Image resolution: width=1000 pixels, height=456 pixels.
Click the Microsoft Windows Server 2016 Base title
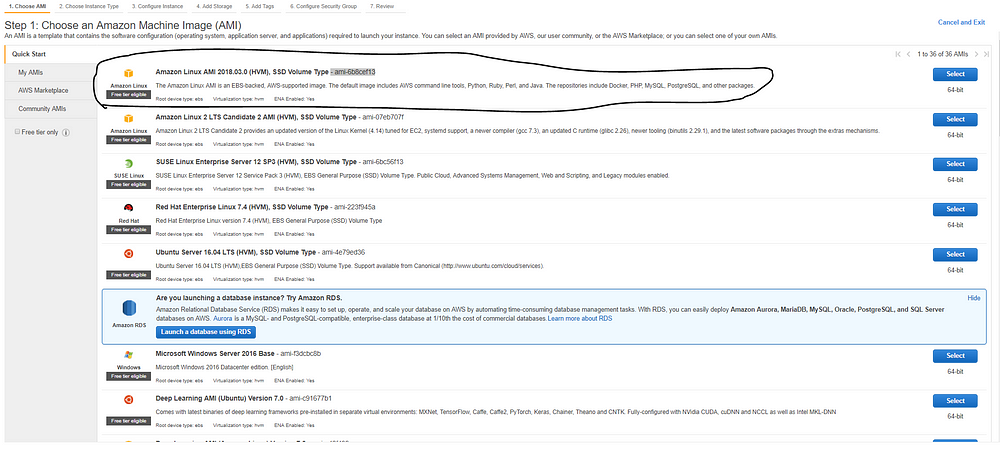[215, 353]
